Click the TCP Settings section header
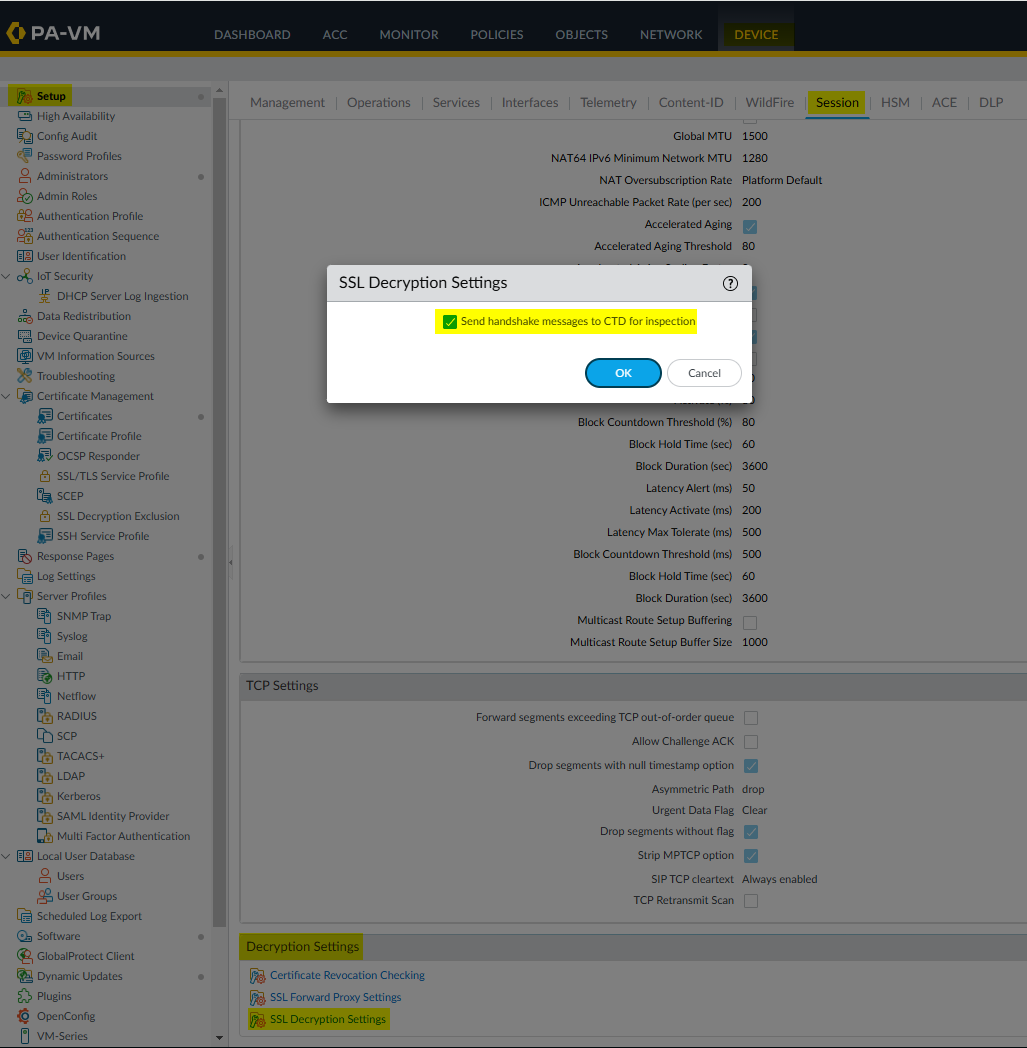The image size is (1027, 1048). [x=282, y=686]
